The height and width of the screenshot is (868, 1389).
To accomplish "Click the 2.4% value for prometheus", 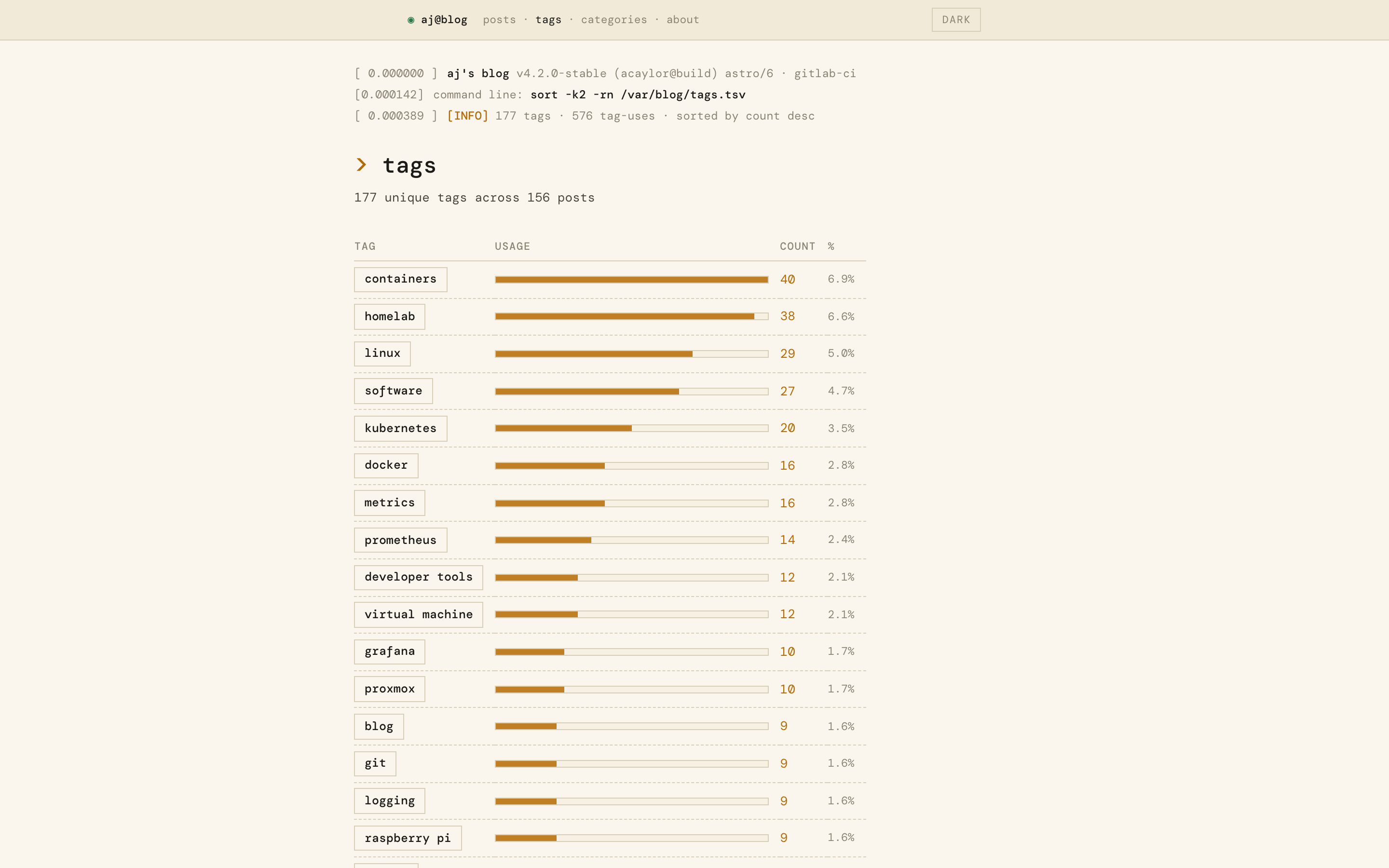I will (x=841, y=540).
